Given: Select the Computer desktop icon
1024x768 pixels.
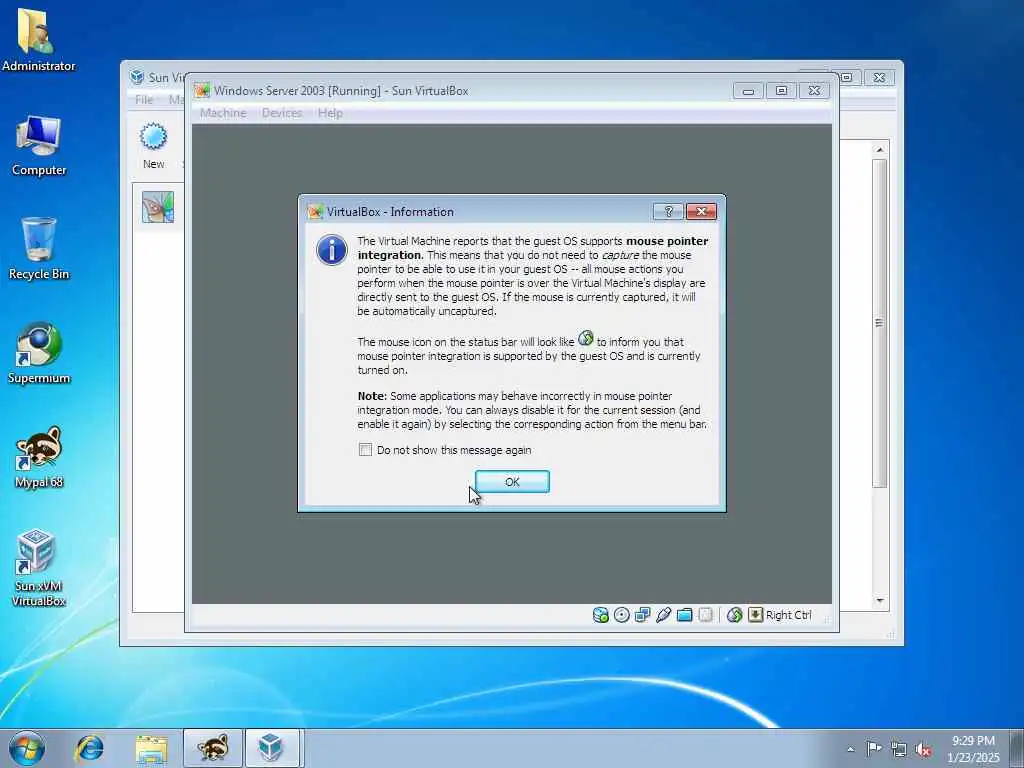Looking at the screenshot, I should [x=39, y=146].
